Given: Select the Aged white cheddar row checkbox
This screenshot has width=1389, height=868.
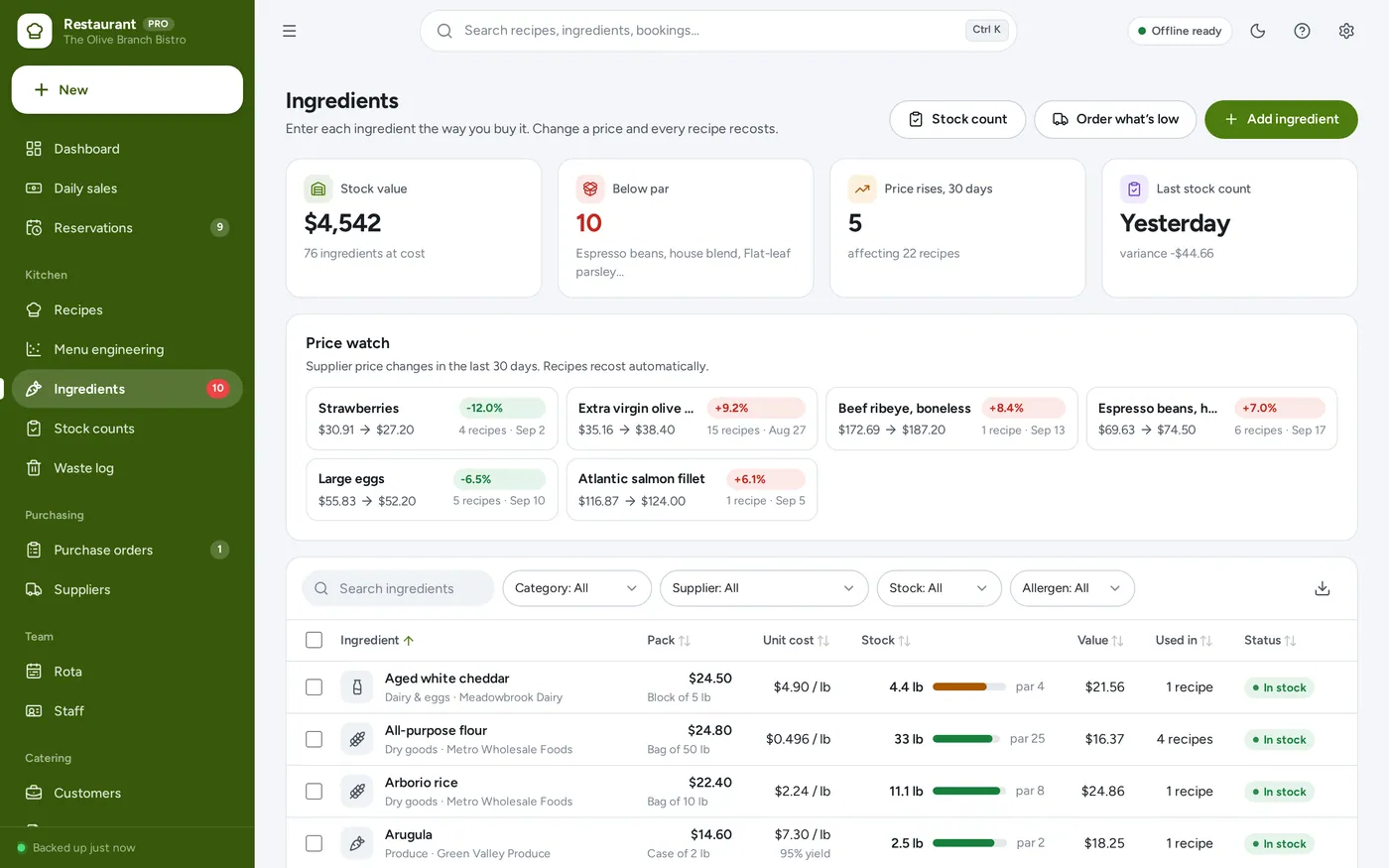Looking at the screenshot, I should 315,687.
